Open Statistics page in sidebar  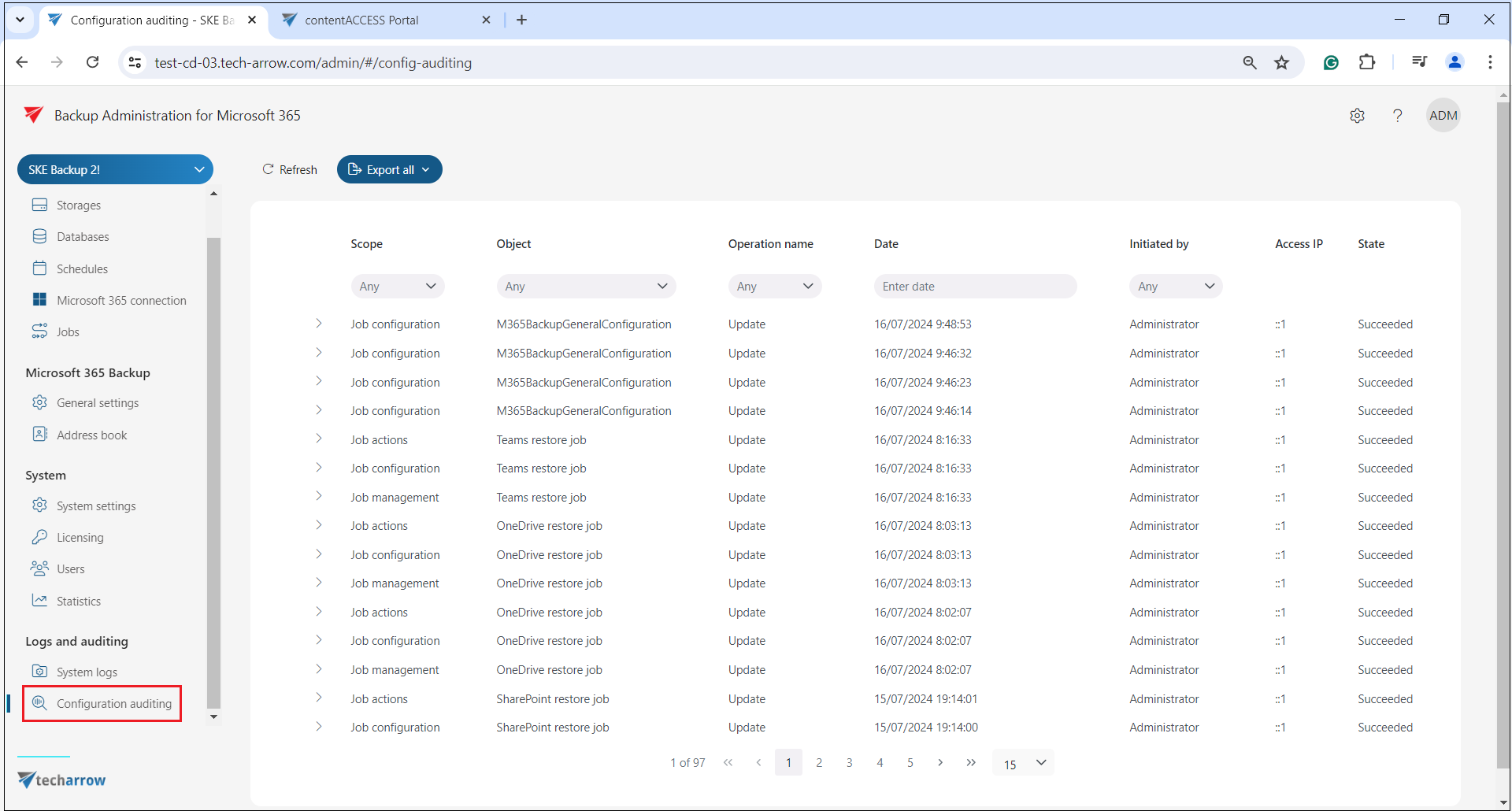coord(78,602)
